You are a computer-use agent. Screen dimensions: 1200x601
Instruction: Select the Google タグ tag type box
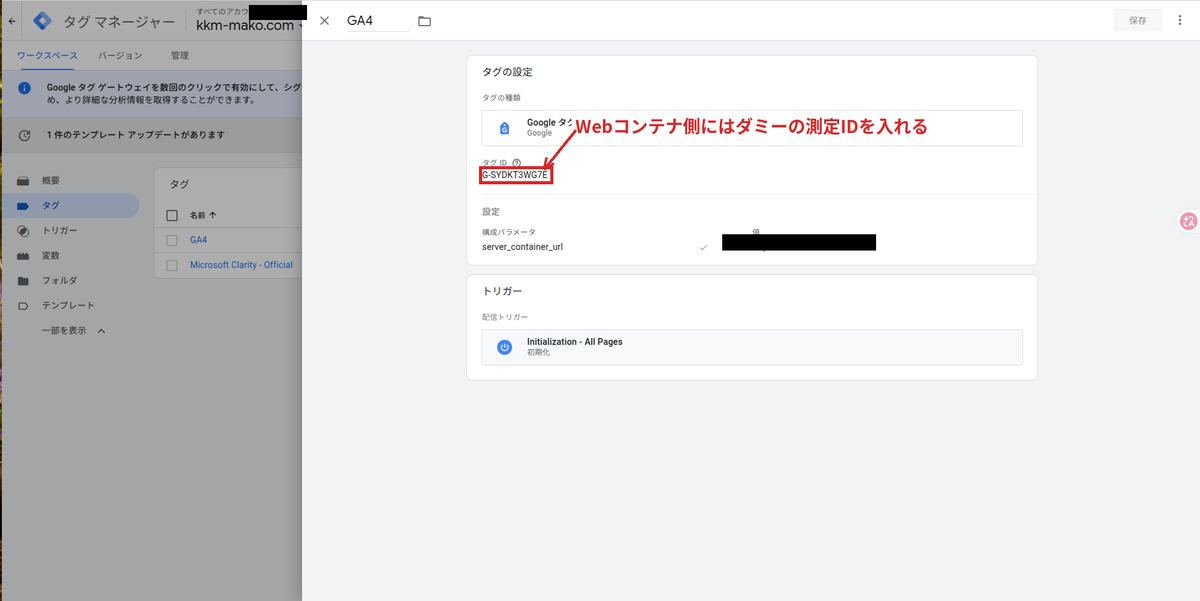[x=752, y=128]
